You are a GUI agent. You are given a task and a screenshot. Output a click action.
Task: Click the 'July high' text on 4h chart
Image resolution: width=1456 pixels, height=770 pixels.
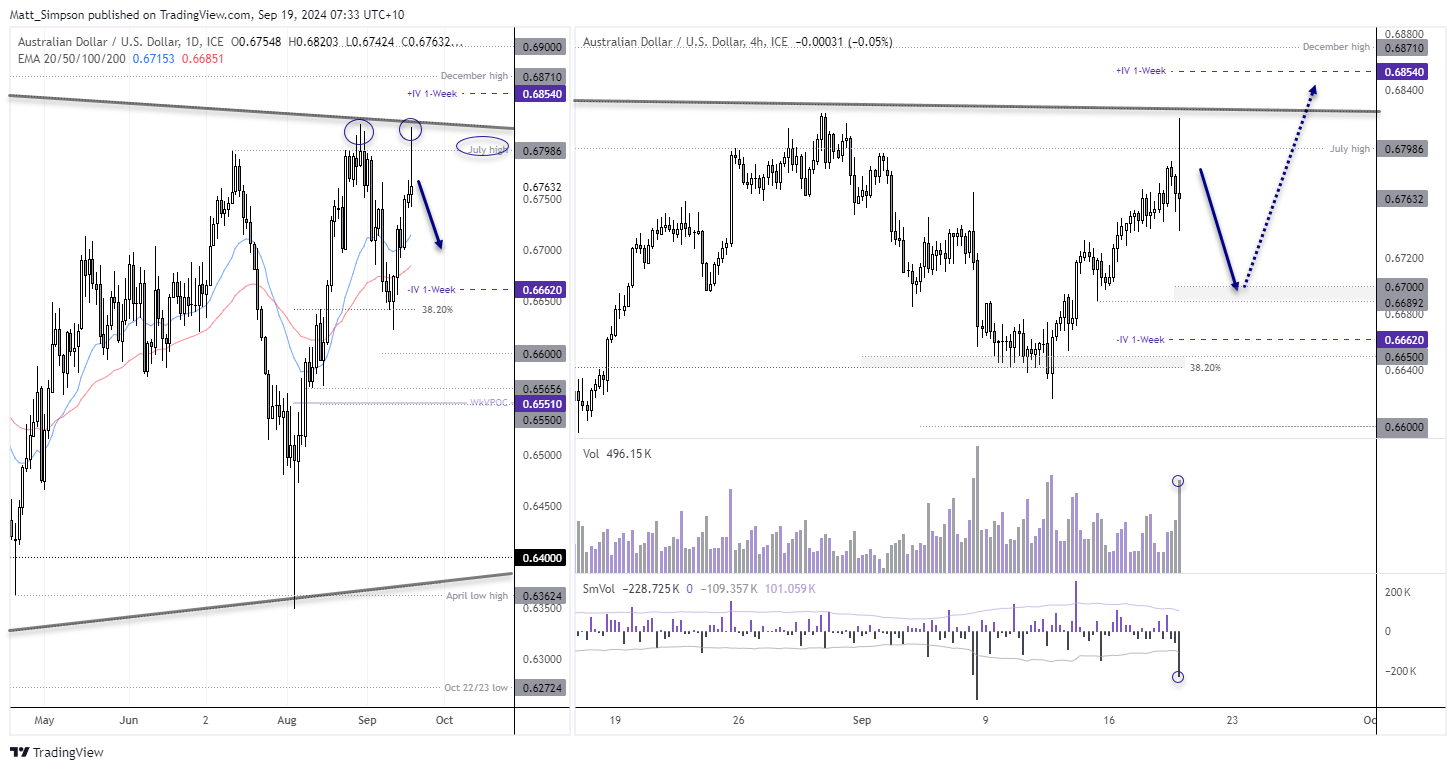click(1350, 149)
